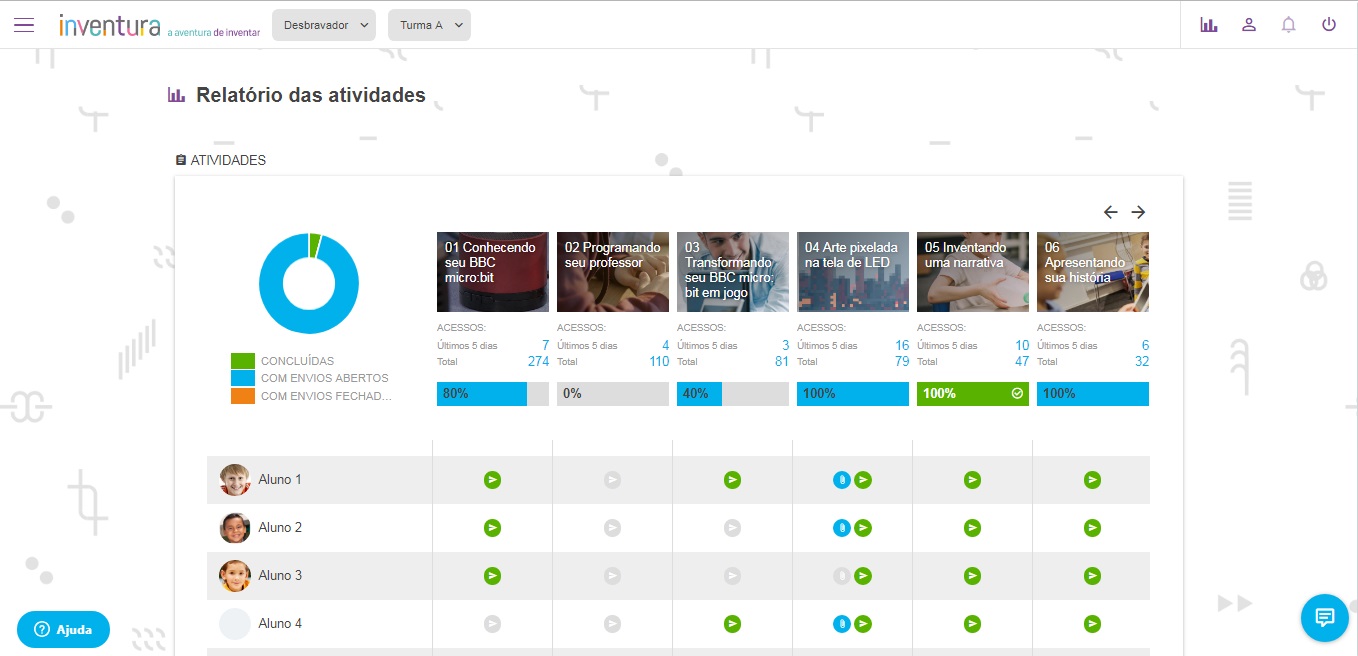The height and width of the screenshot is (656, 1358).
Task: Open the hamburger menu
Action: click(24, 25)
